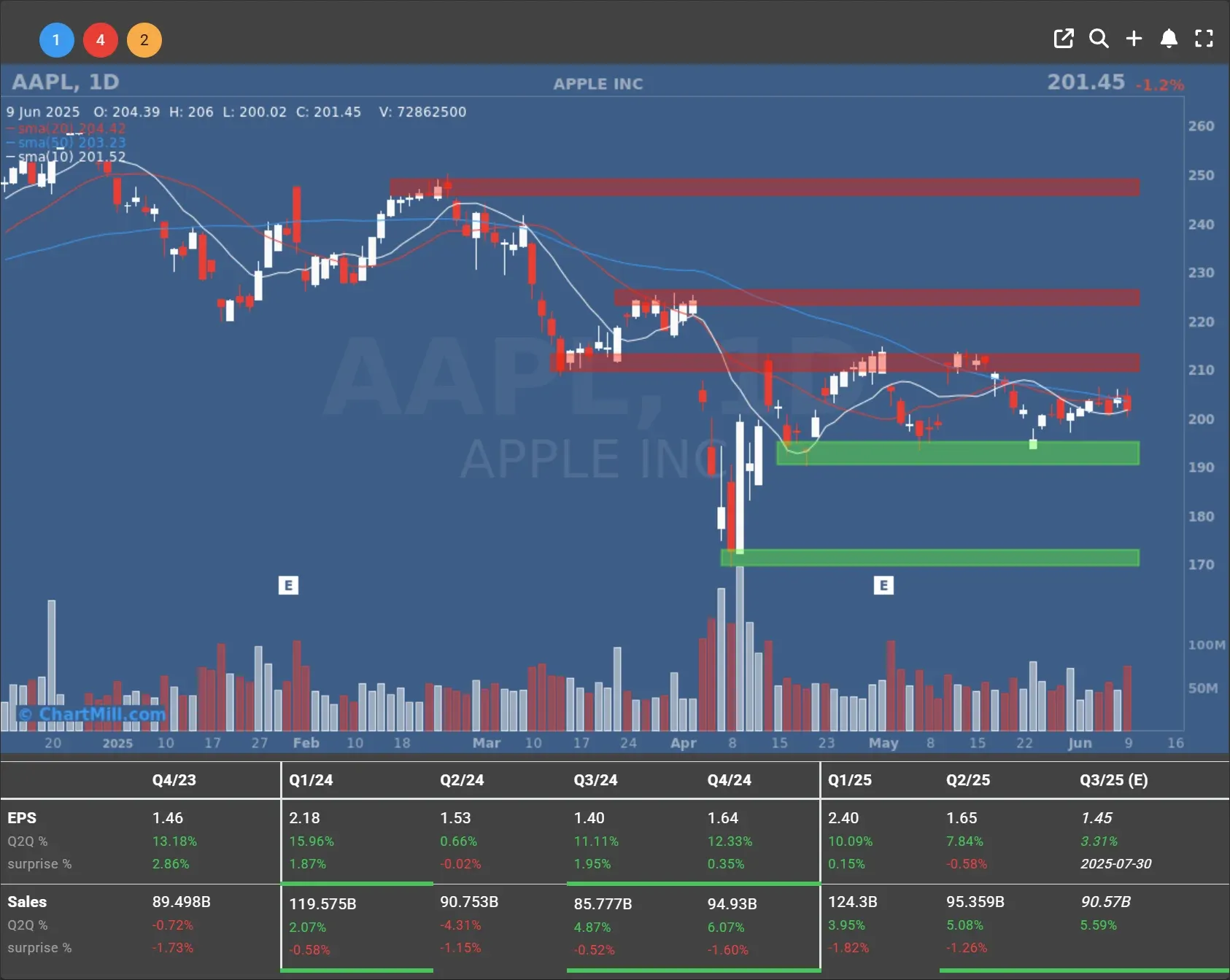The height and width of the screenshot is (980, 1230).
Task: Click the 100M volume axis label
Action: (1207, 645)
